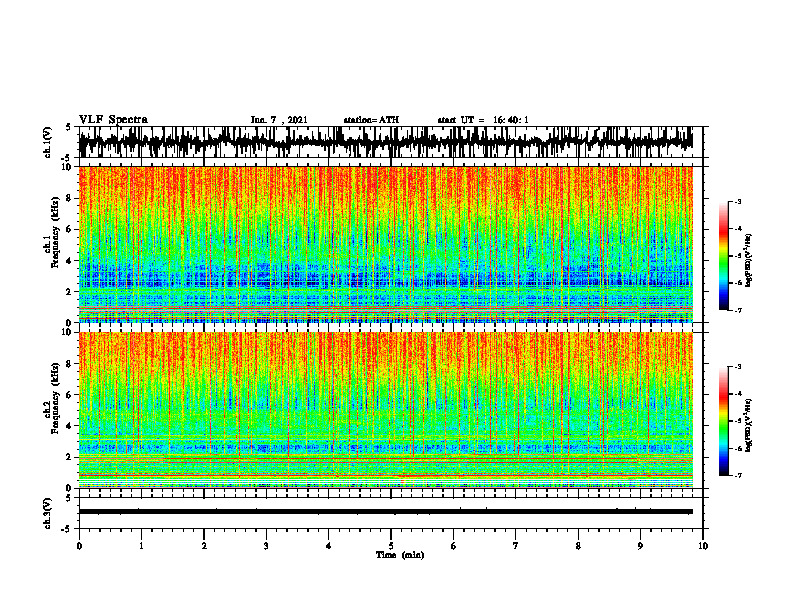Click the "Time (min)" axis title
Viewport: 792px width, 612px height.
pos(400,555)
